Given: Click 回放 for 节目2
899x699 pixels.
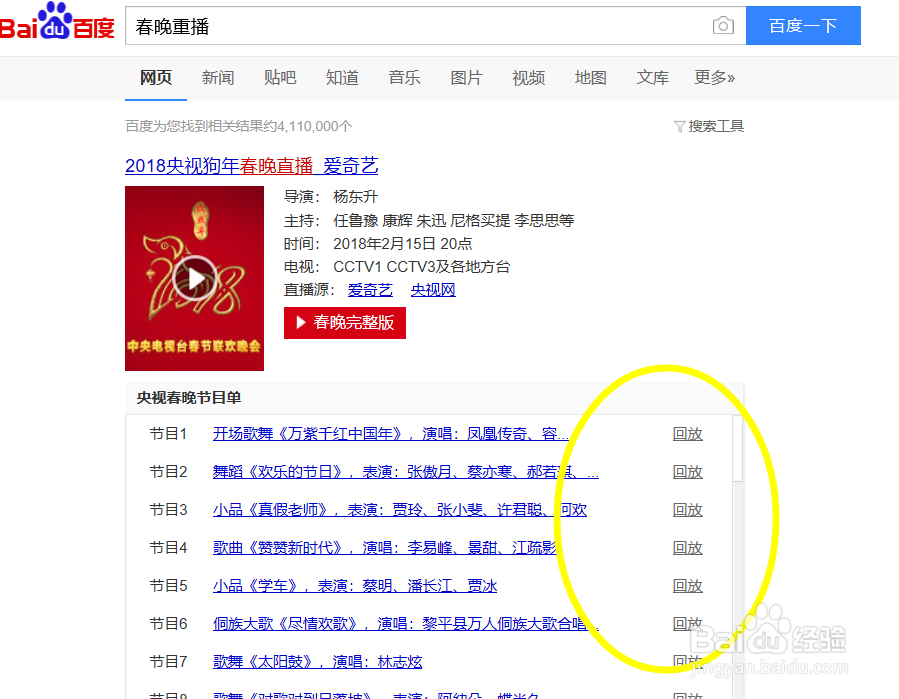Looking at the screenshot, I should click(687, 472).
